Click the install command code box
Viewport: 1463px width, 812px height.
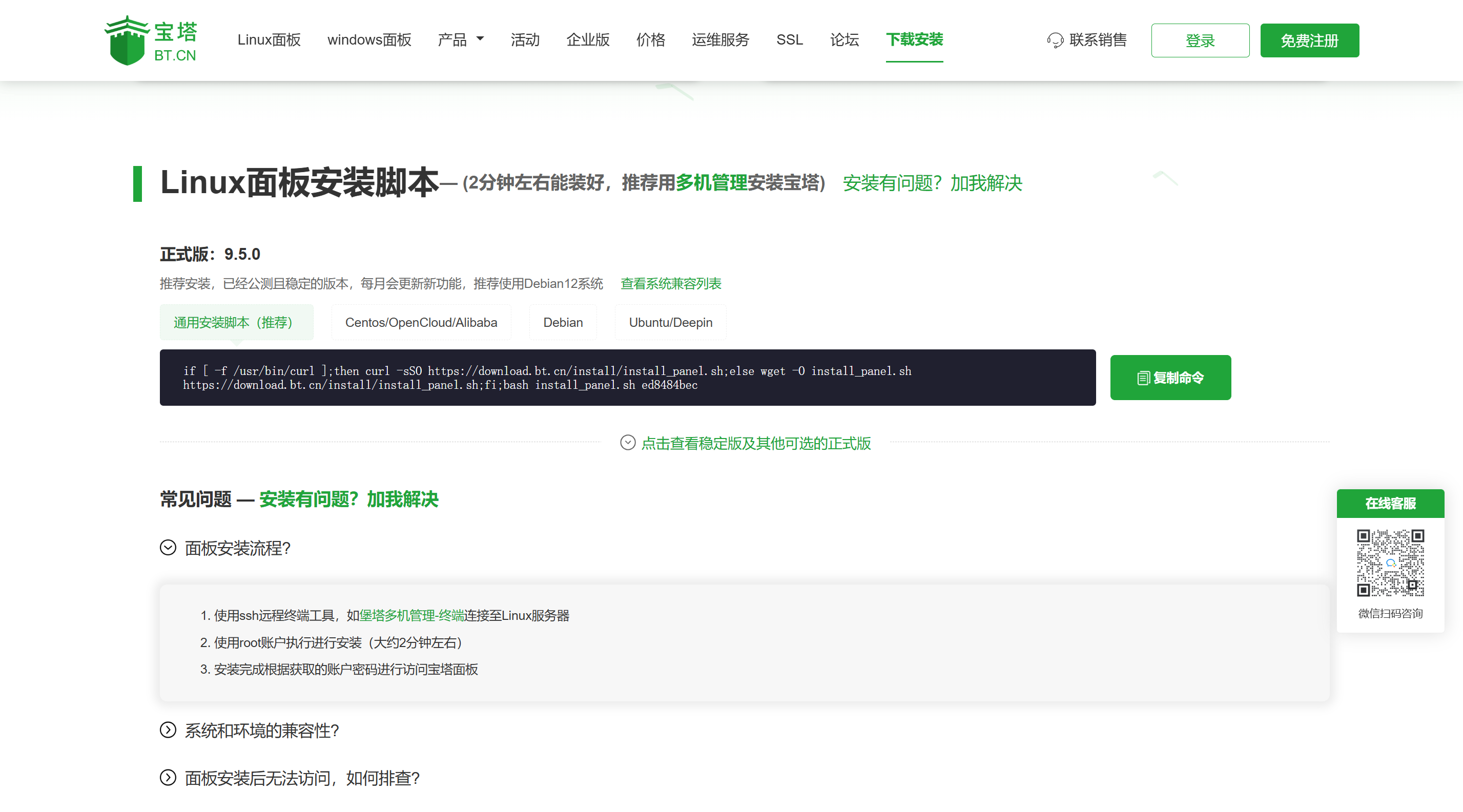tap(627, 378)
